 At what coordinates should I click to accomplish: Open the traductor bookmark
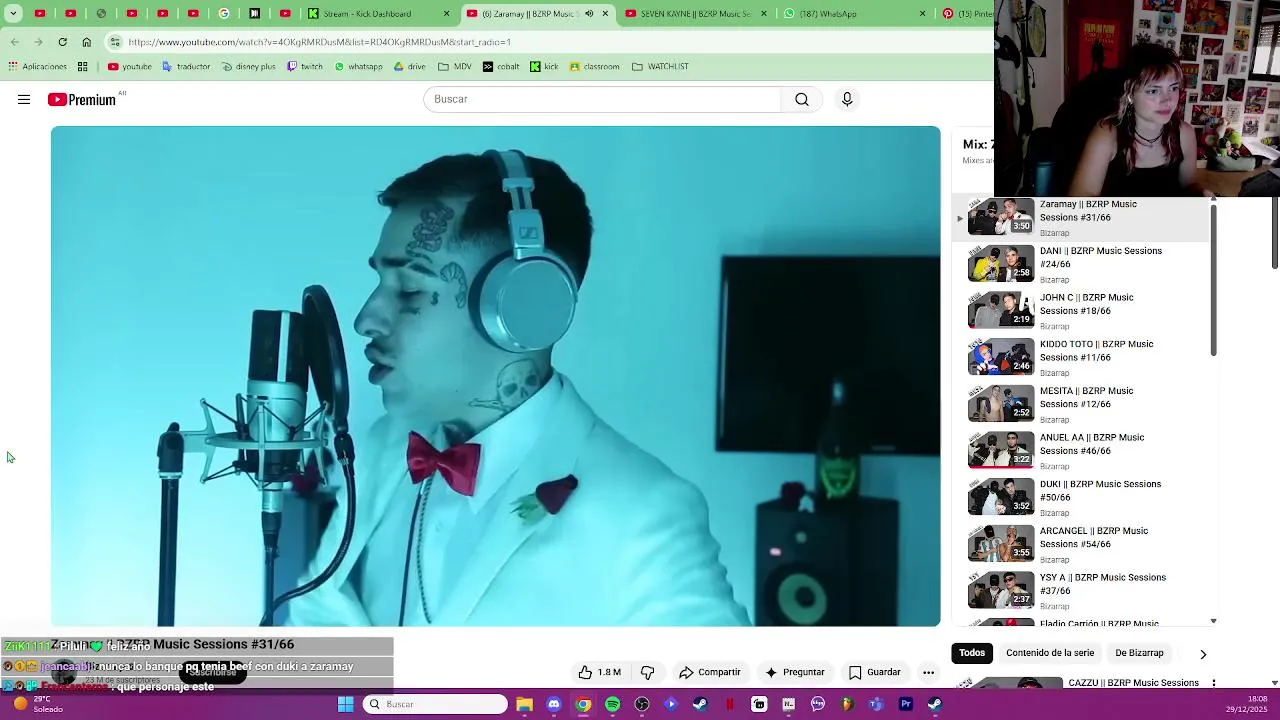(186, 67)
